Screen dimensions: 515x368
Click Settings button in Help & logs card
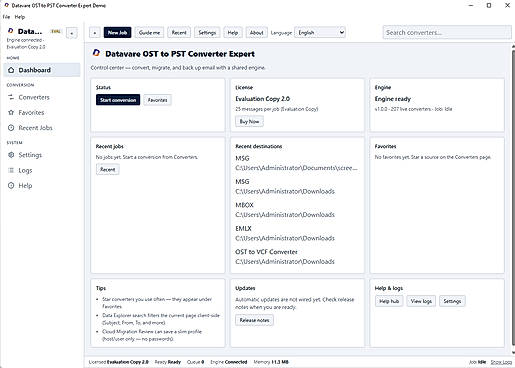click(452, 301)
